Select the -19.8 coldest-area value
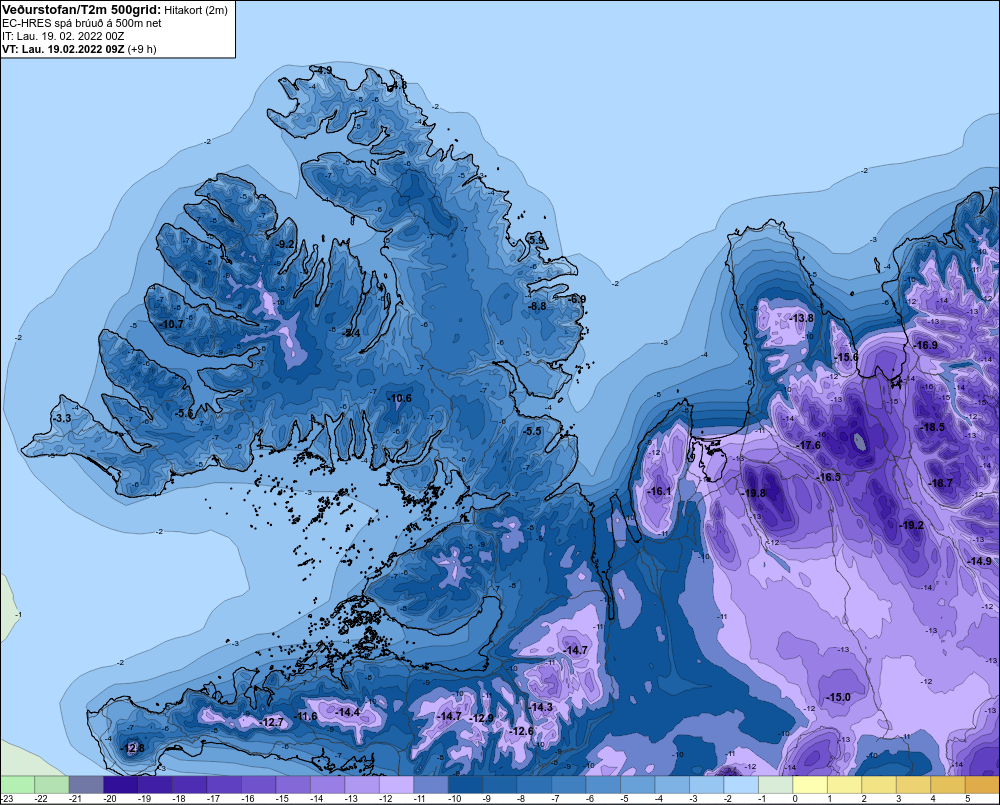Screen dimensions: 1000x805 pyautogui.click(x=753, y=493)
